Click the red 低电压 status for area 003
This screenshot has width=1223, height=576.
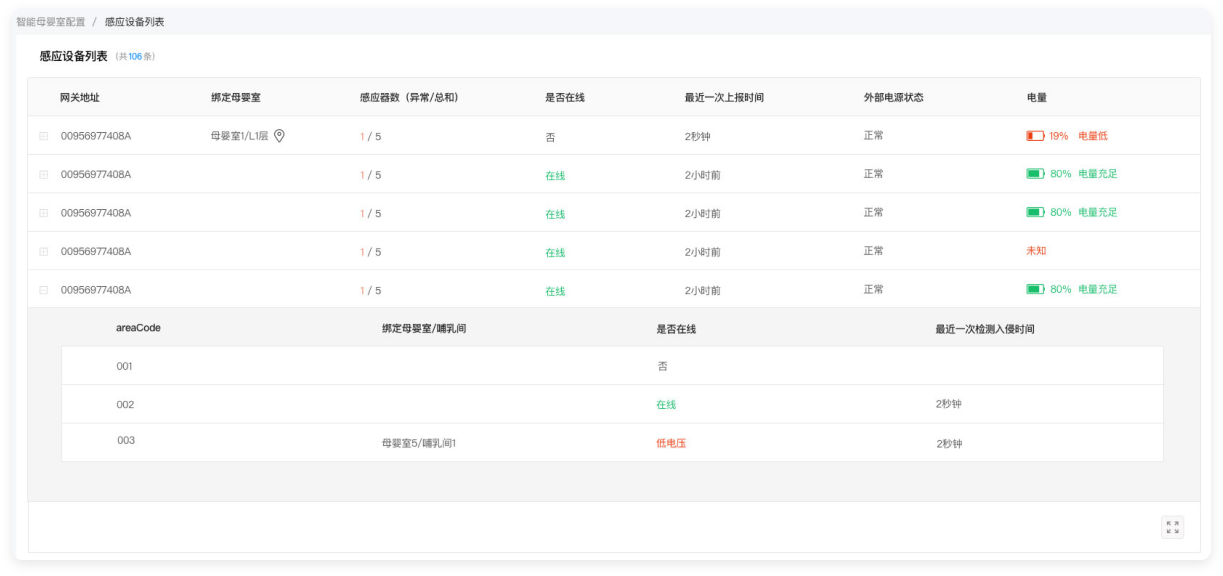tap(671, 443)
